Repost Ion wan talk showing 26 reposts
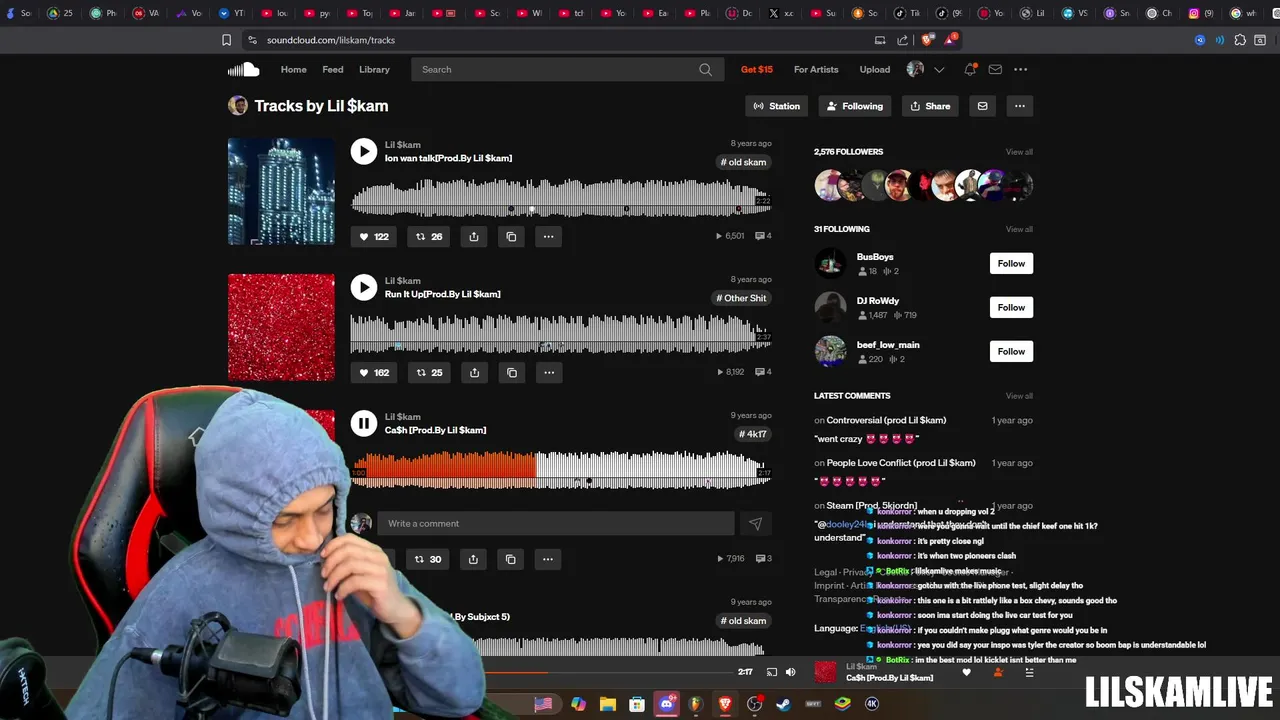 click(x=429, y=236)
